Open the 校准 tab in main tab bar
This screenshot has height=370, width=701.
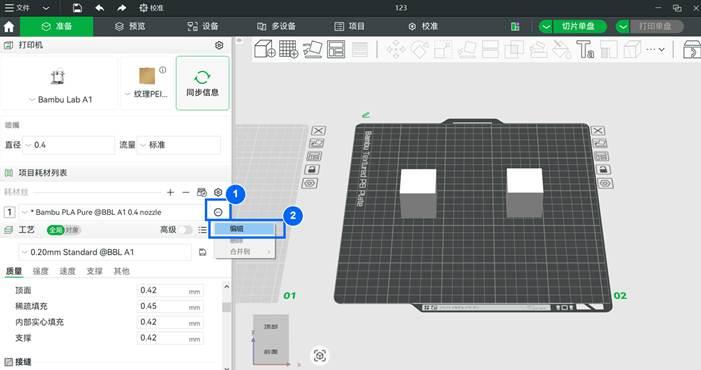[423, 26]
